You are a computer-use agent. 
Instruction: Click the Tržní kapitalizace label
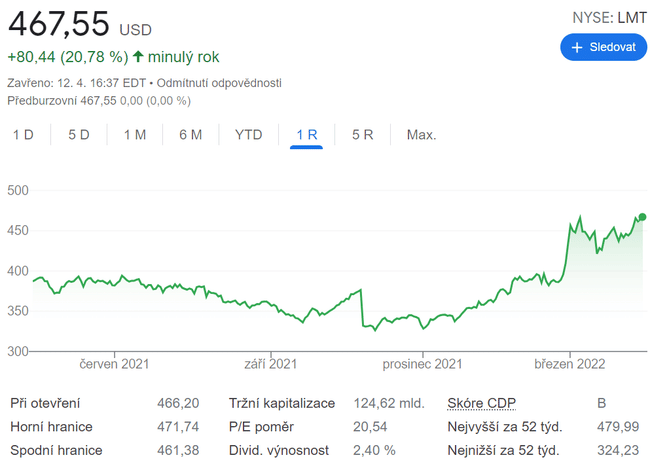(284, 403)
